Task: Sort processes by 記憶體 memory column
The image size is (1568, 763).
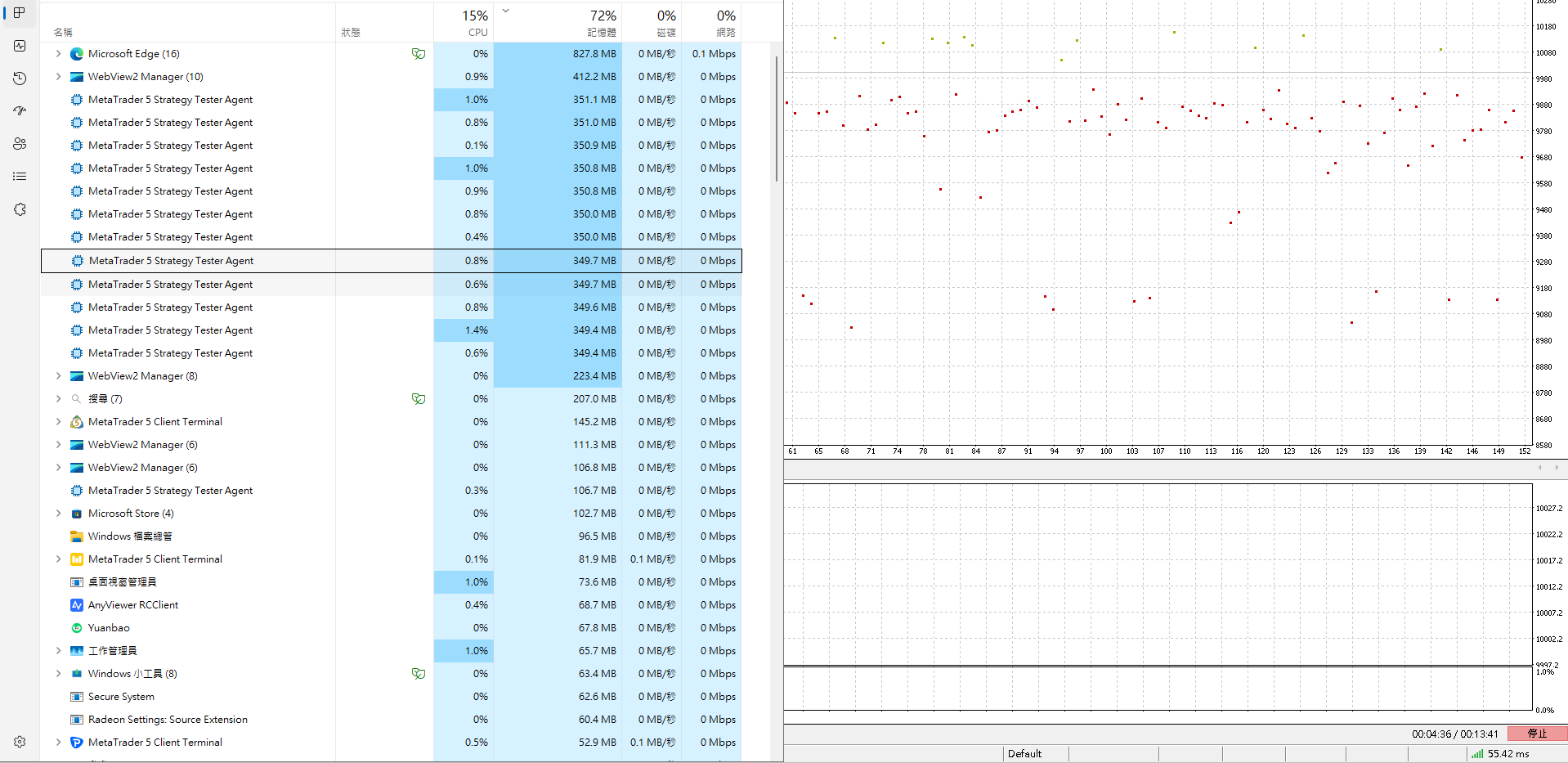Action: (558, 22)
